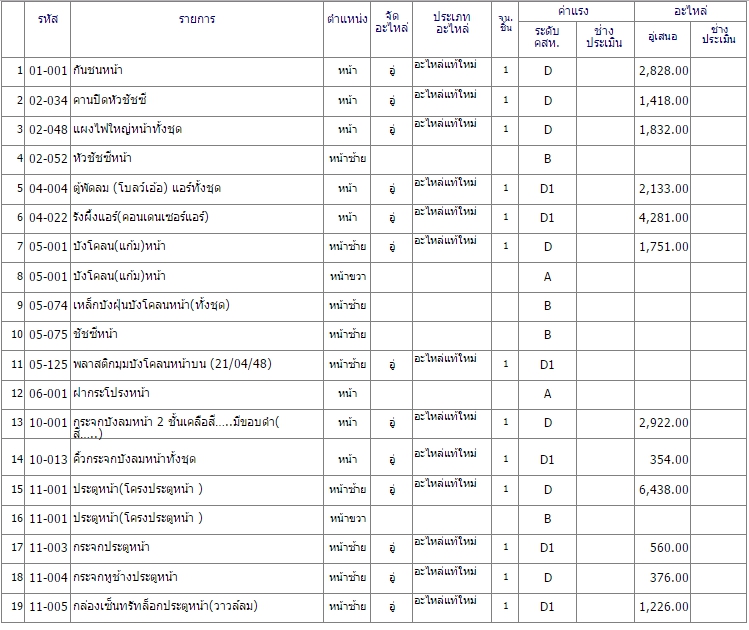The width and height of the screenshot is (749, 630).
Task: Click code 06-001 in row 12
Action: 48,394
